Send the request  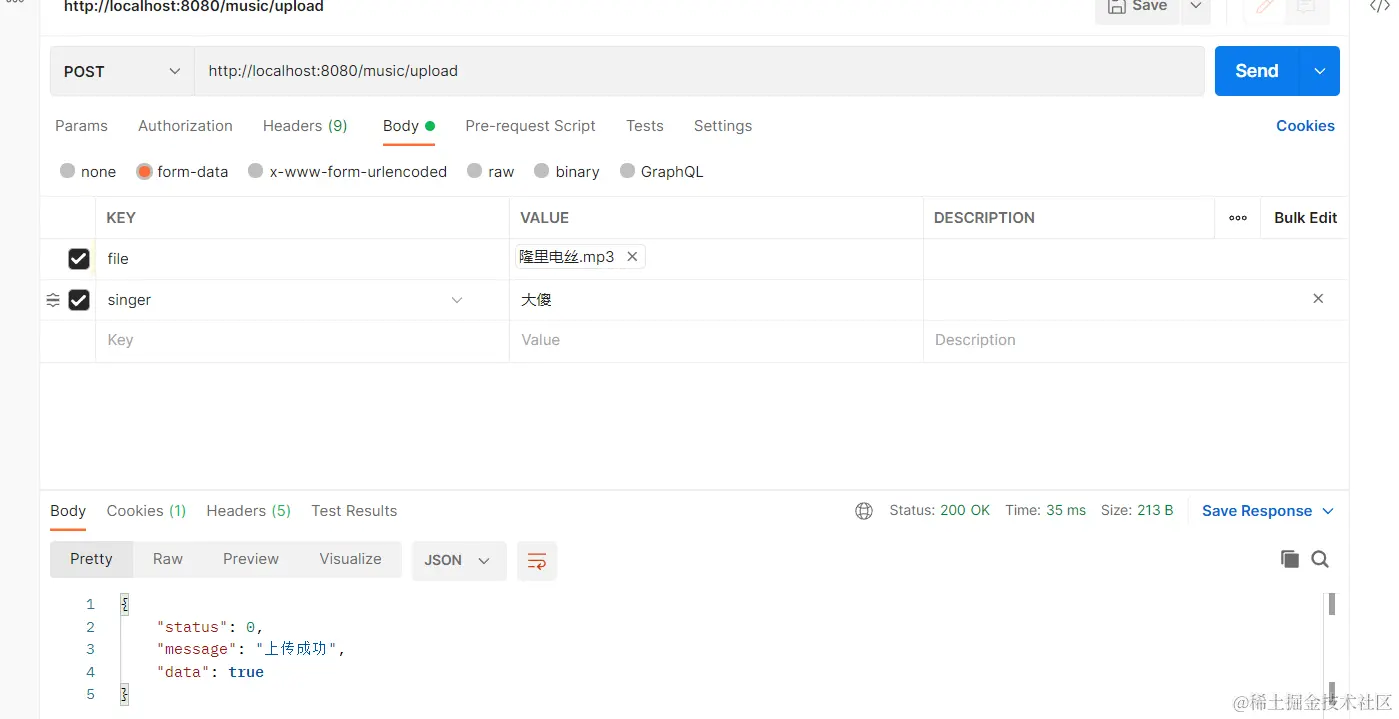coord(1257,71)
